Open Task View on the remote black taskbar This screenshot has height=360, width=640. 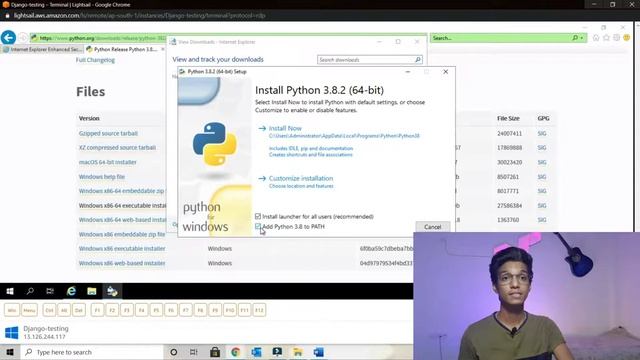point(50,291)
